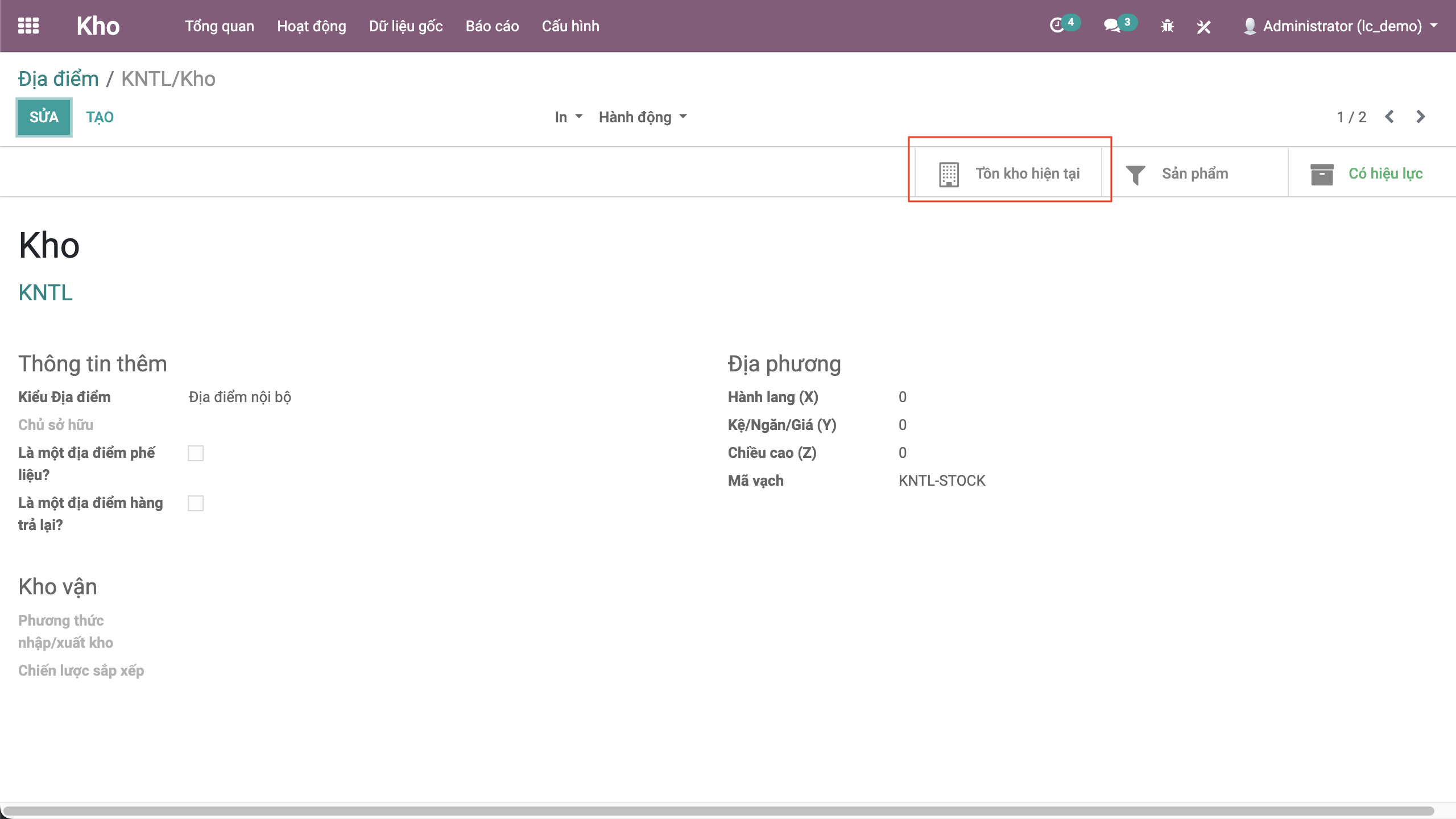Click the wrench tools icon

pos(1203,26)
